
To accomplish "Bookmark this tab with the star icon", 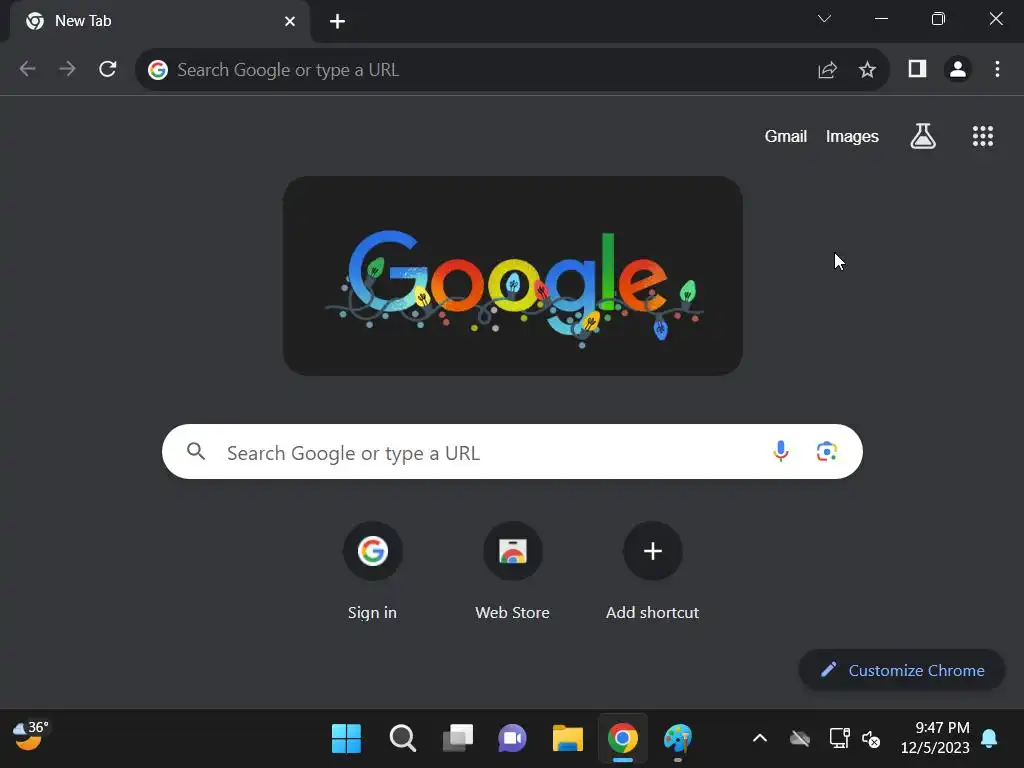I will 867,70.
